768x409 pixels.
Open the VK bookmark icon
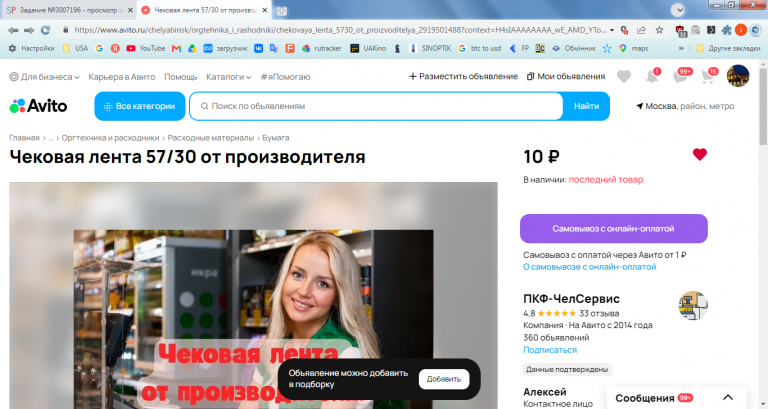tap(258, 48)
